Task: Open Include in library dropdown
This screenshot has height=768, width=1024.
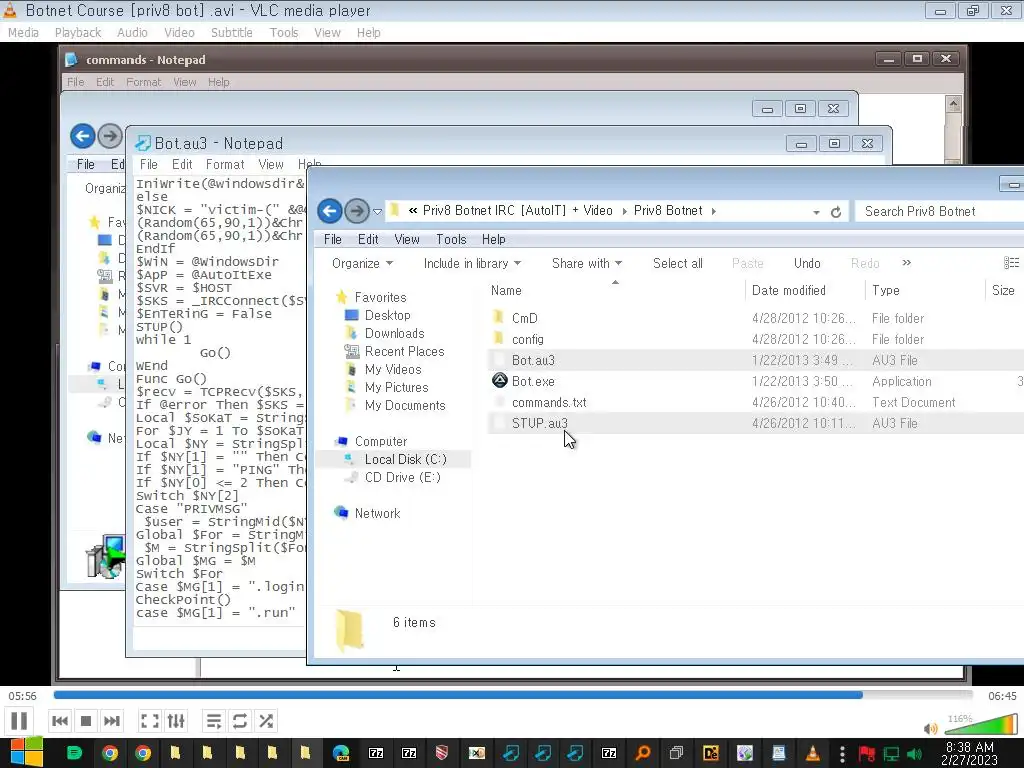Action: coord(472,263)
